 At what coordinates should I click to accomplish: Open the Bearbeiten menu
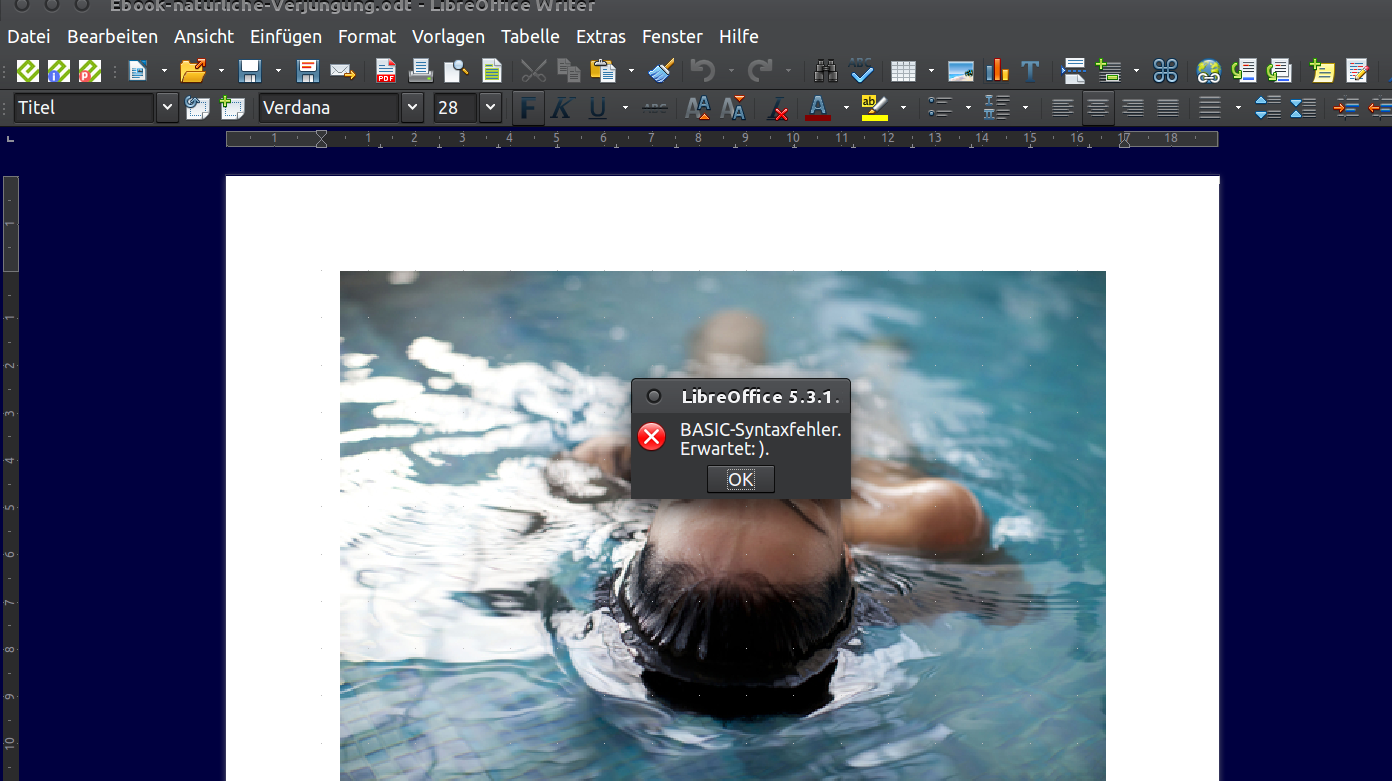point(112,36)
